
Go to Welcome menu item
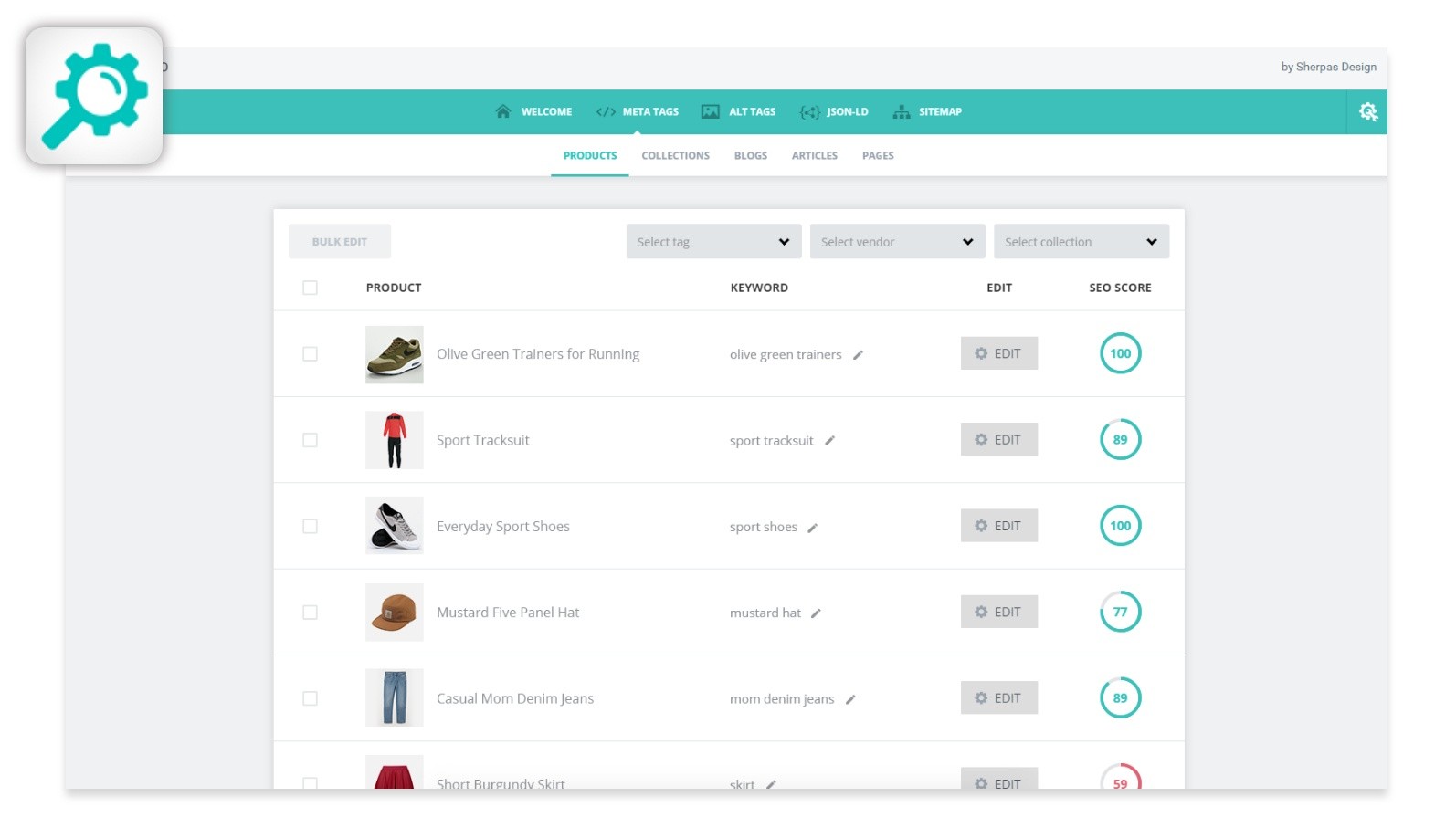(x=546, y=112)
